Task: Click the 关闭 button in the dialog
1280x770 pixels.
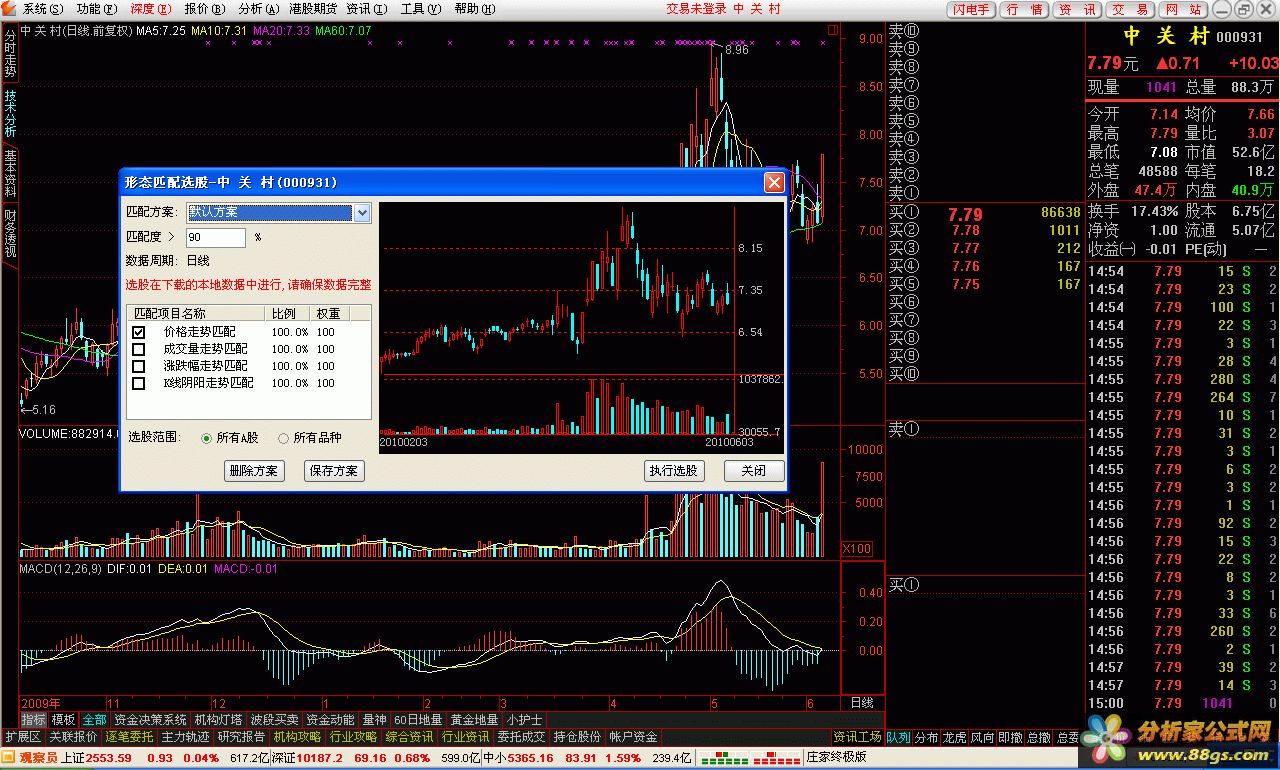Action: (x=754, y=471)
